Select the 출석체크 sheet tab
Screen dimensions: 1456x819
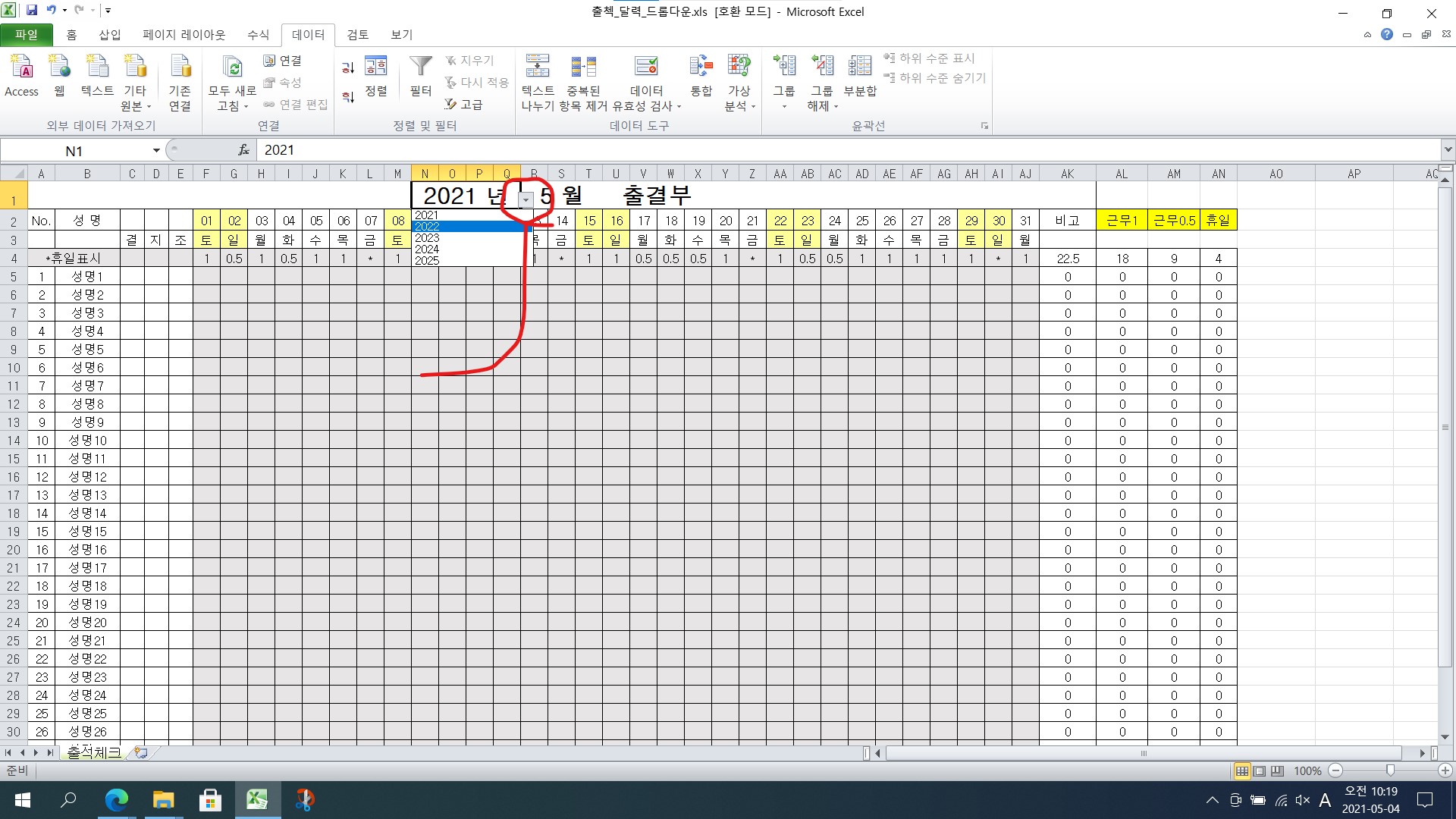(93, 752)
